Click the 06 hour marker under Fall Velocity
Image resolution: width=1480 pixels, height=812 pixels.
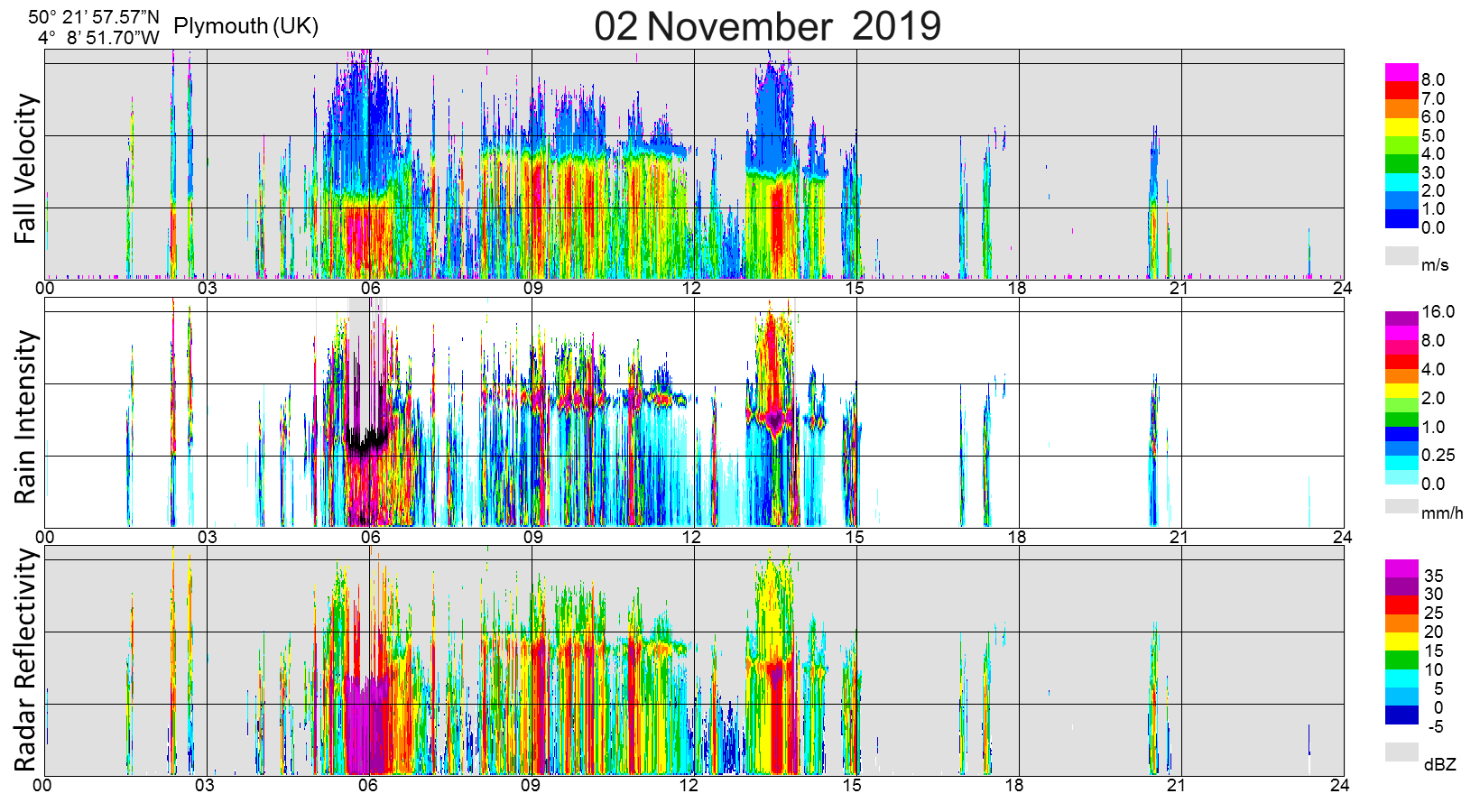[370, 289]
